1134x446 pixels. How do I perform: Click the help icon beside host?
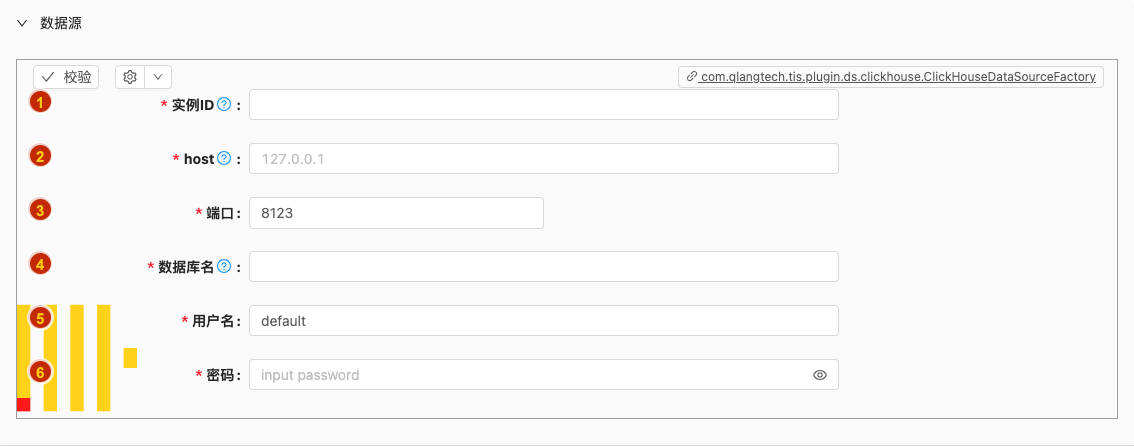pyautogui.click(x=224, y=158)
